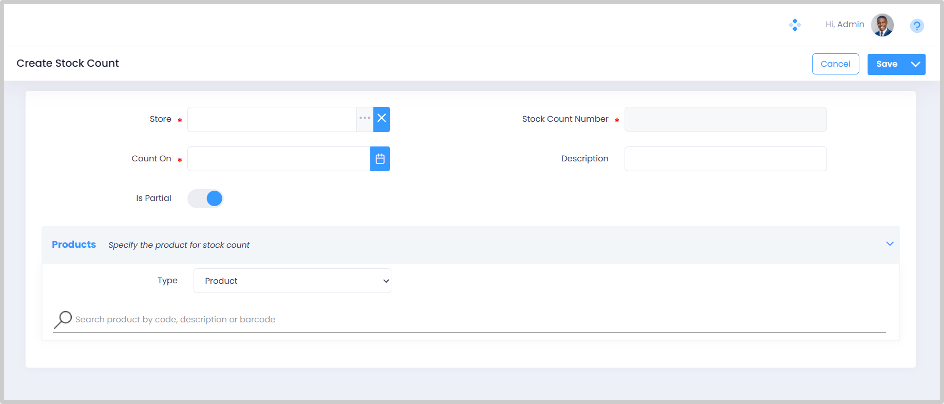Click the Description text box

pos(725,159)
